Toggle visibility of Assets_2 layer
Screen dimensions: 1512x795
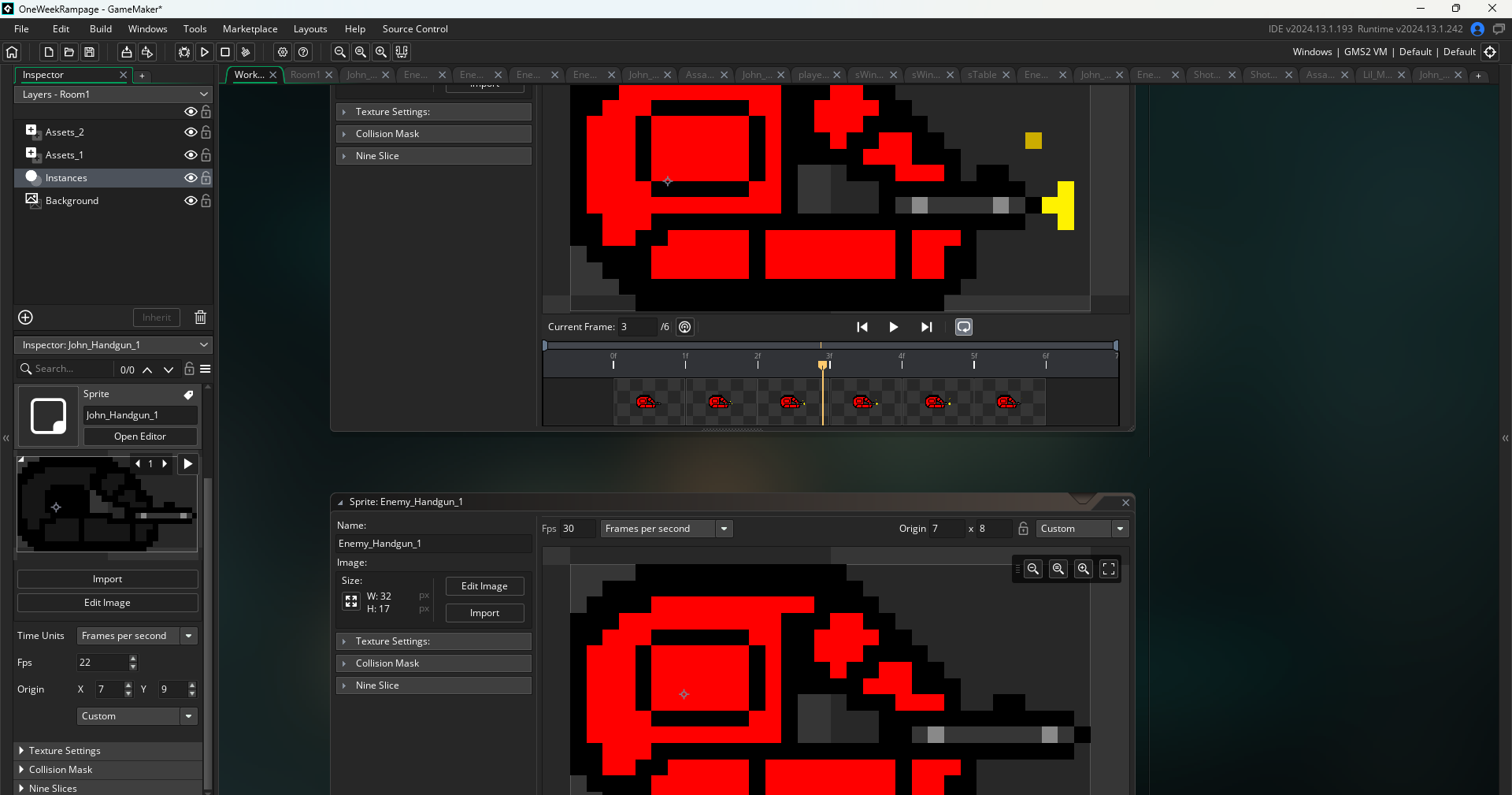click(x=191, y=132)
